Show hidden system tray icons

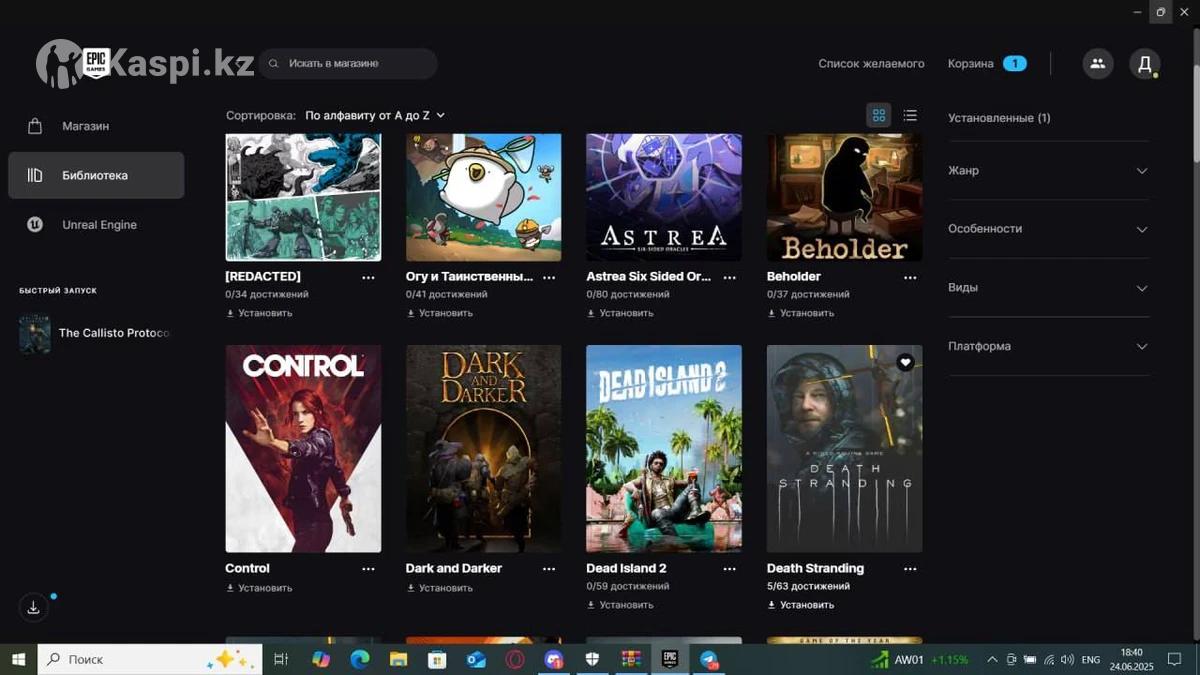pyautogui.click(x=992, y=660)
